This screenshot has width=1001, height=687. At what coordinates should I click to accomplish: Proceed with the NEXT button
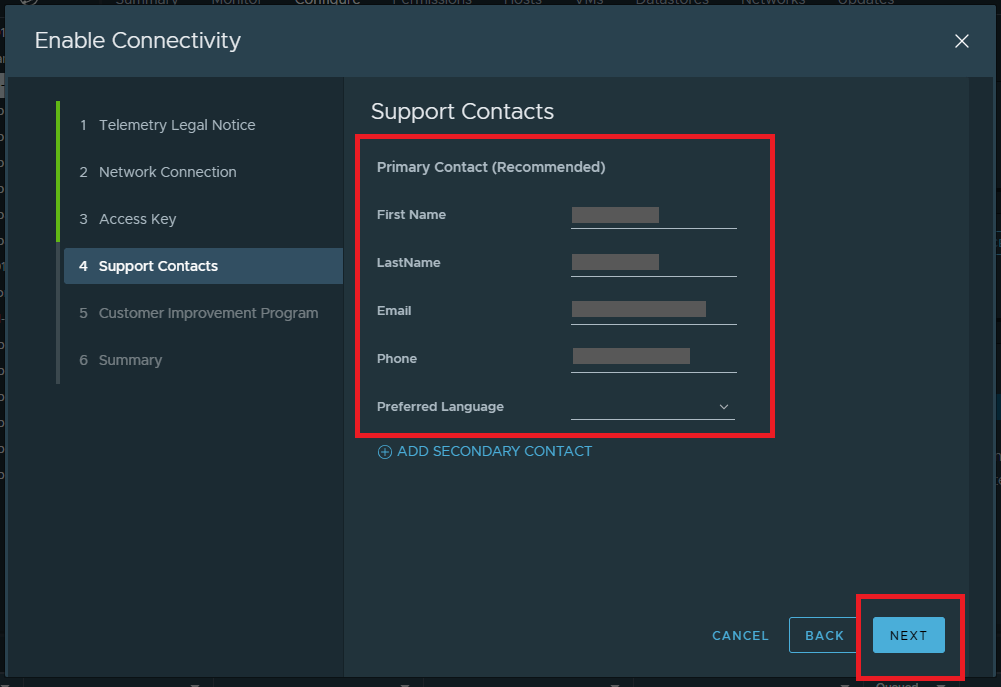click(908, 635)
